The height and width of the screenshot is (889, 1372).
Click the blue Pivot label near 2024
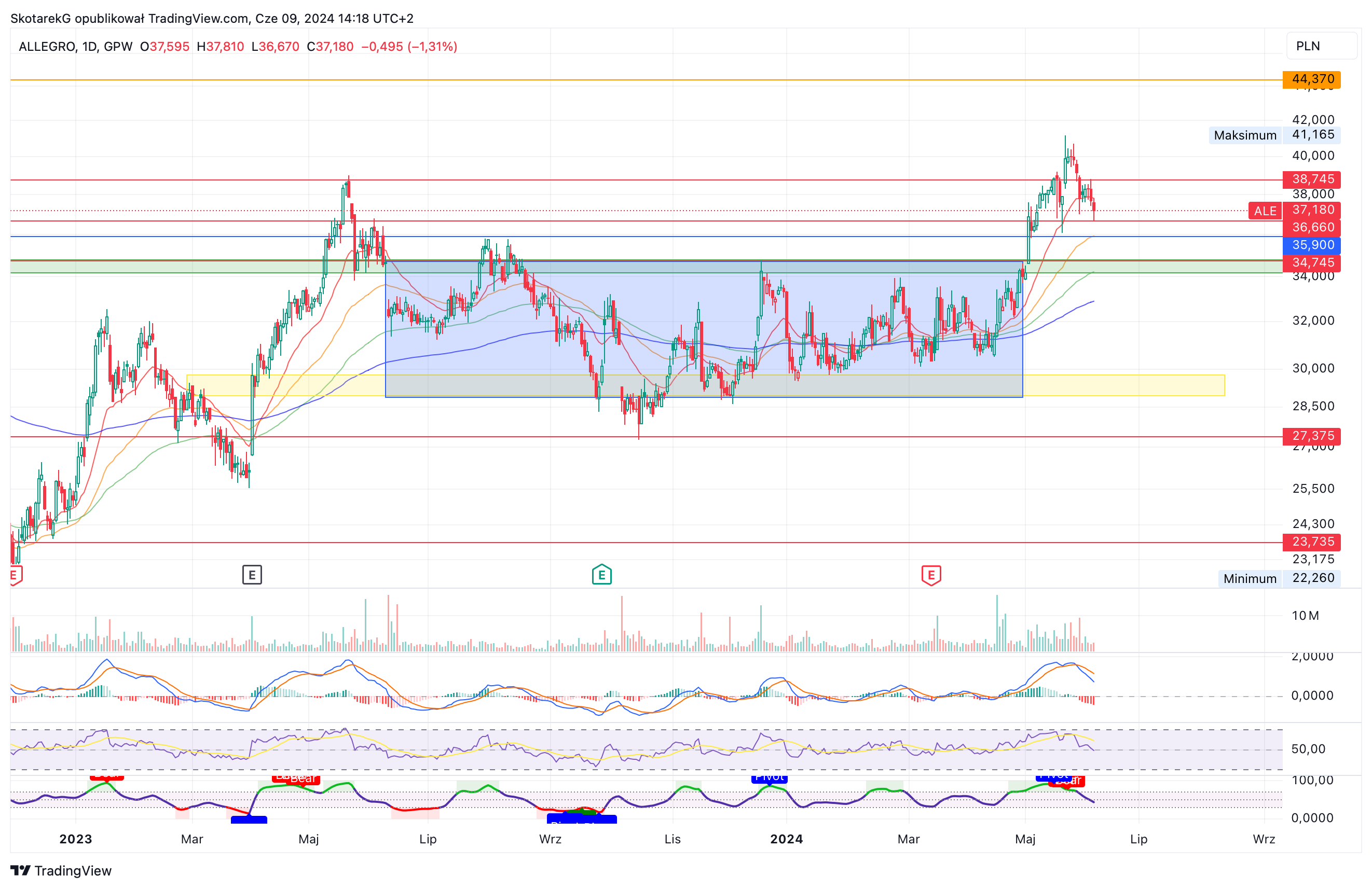click(769, 778)
